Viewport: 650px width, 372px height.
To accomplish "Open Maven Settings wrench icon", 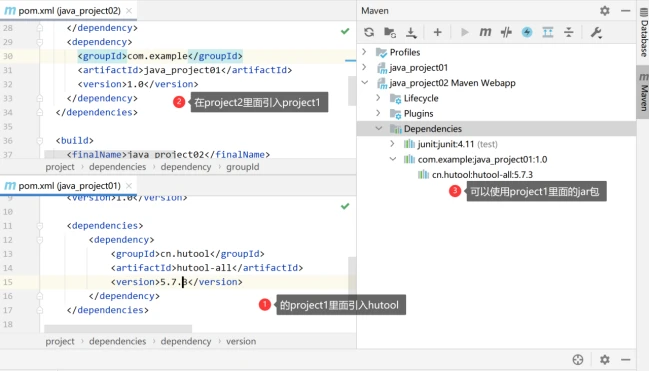I will click(596, 32).
